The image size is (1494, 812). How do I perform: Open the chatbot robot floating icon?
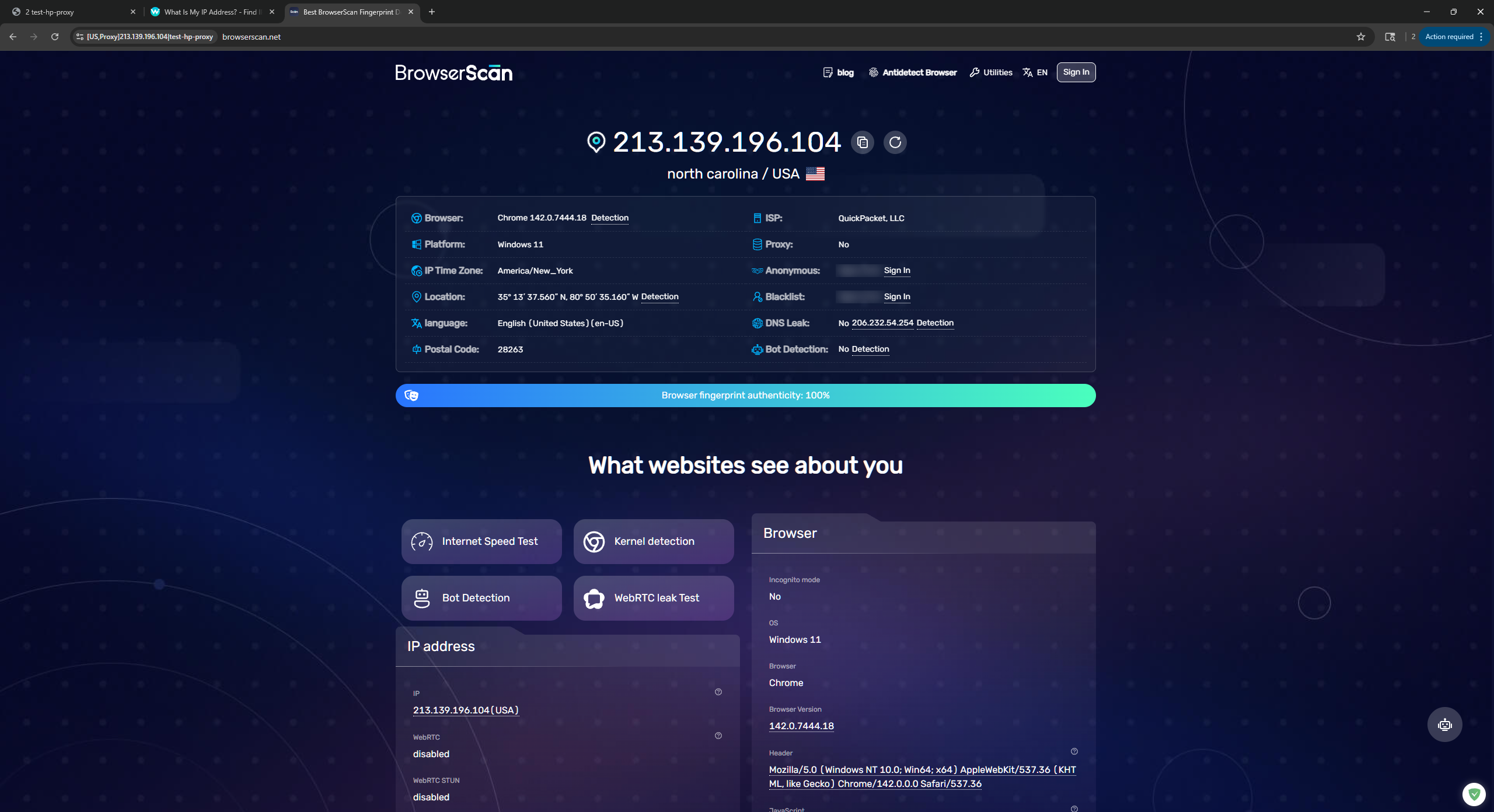coord(1444,724)
